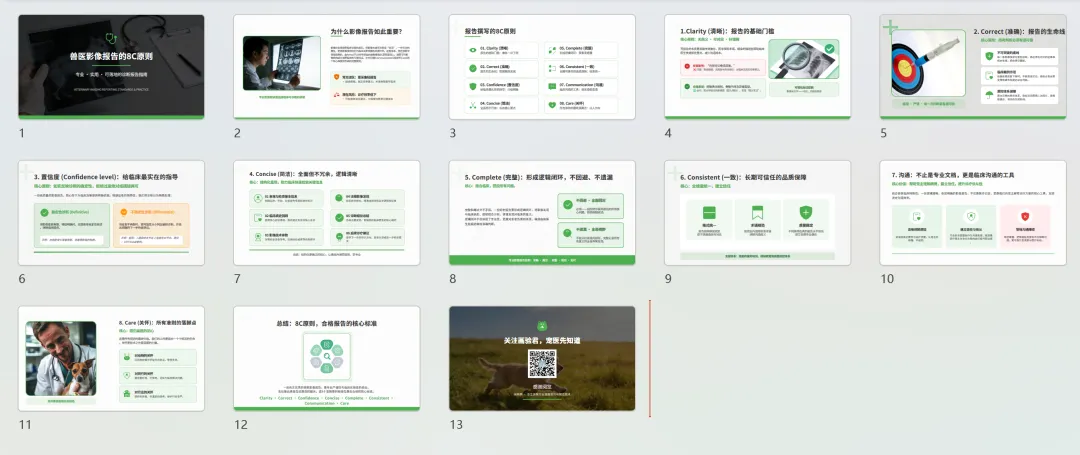Click slide number label 5
This screenshot has height=455, width=1080.
pos(884,133)
